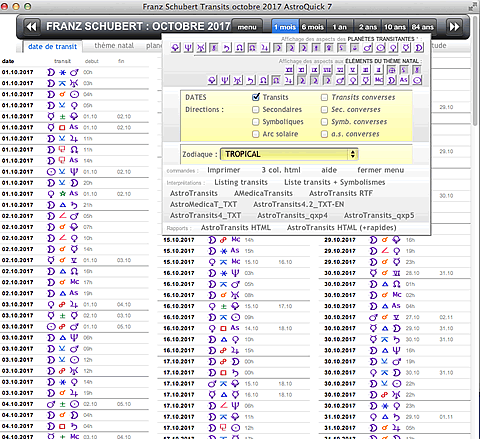Click the 'date' column header
The width and height of the screenshot is (480, 439).
coord(8,61)
